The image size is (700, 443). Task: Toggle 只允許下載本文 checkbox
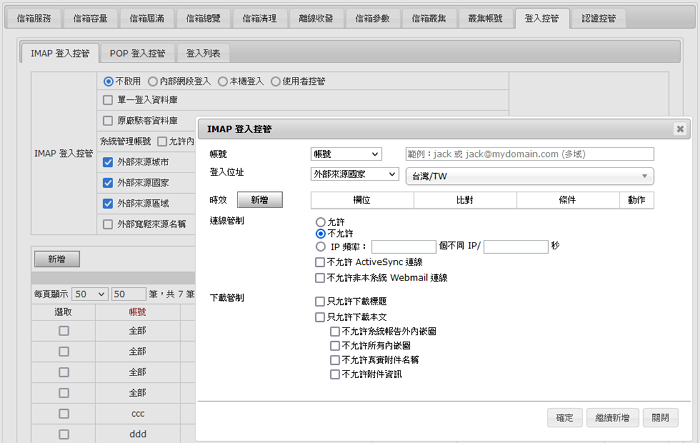click(x=320, y=316)
